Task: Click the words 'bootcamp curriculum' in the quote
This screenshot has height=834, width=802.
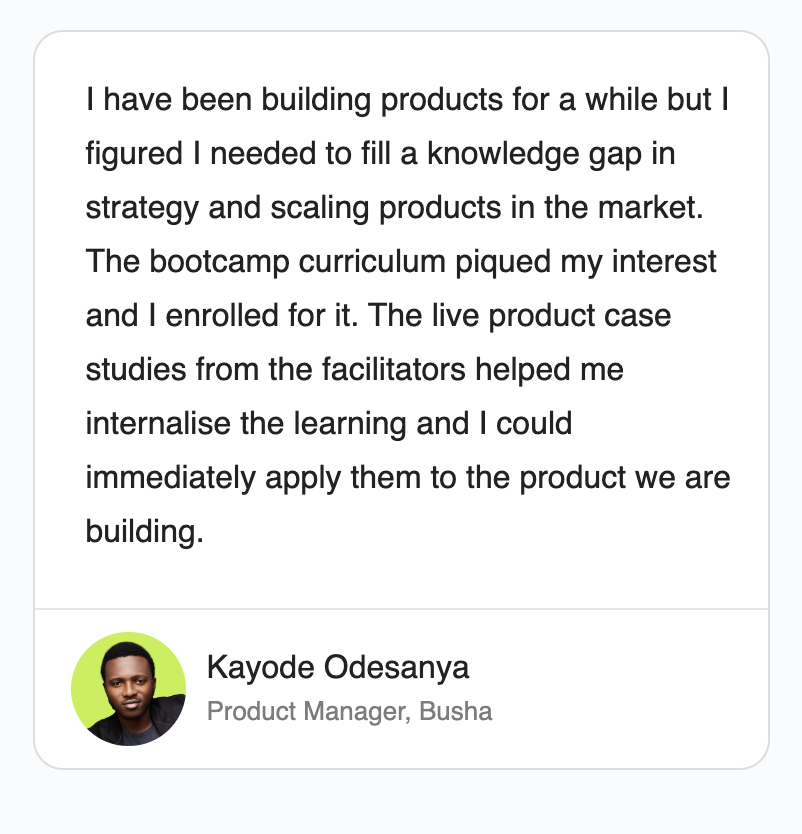Action: click(x=297, y=262)
